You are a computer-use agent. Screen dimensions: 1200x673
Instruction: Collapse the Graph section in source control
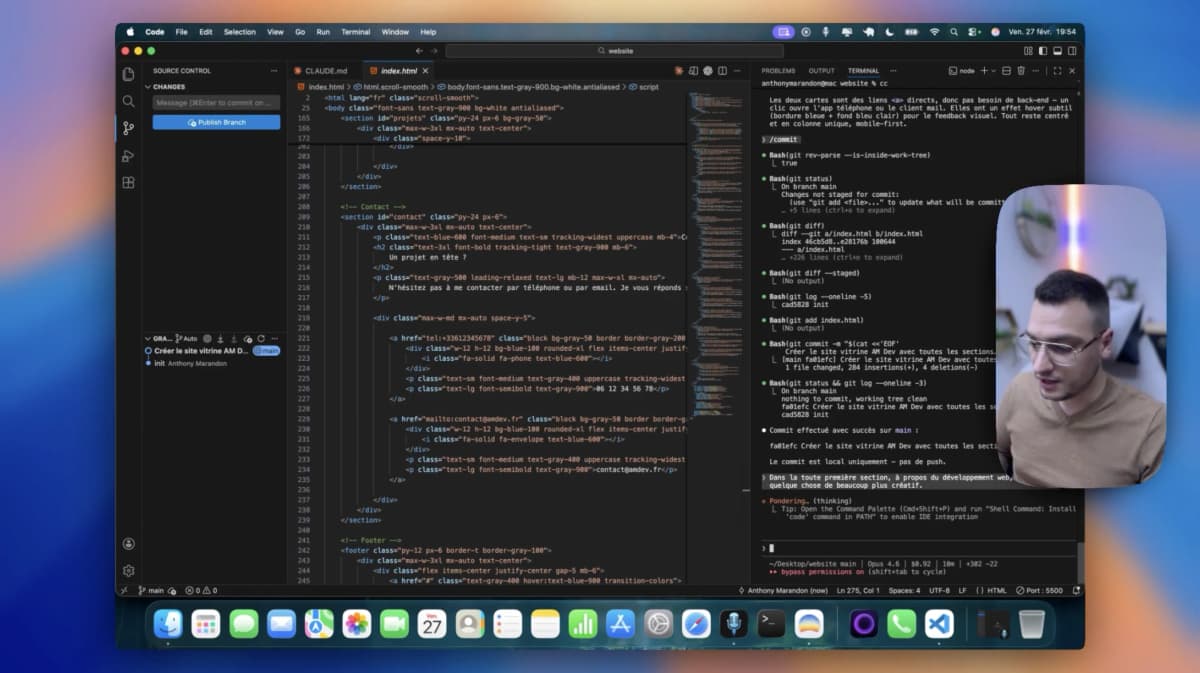point(147,339)
